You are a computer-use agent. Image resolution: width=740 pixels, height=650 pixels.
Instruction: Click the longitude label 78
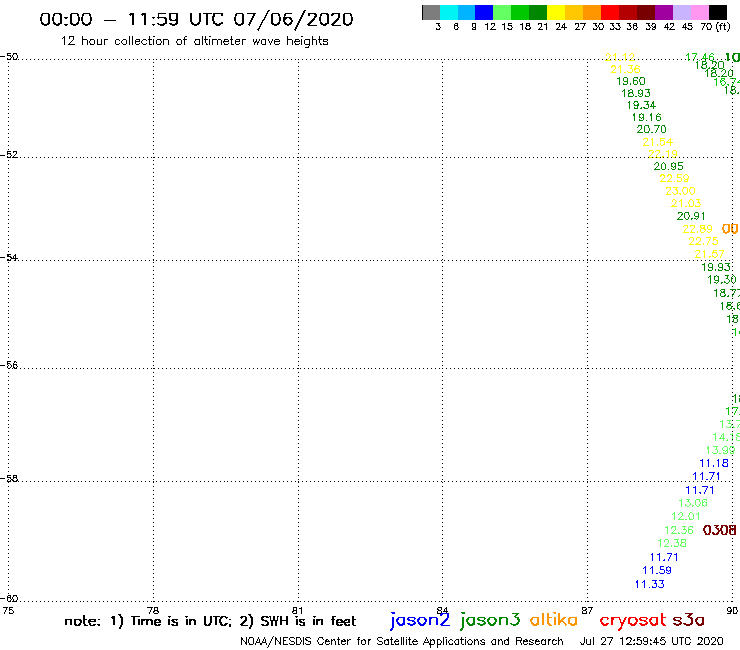(x=153, y=610)
